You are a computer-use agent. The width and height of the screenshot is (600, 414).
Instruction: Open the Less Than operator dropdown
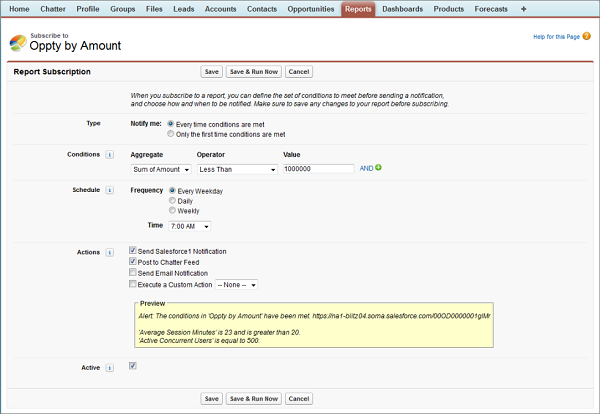(x=236, y=170)
